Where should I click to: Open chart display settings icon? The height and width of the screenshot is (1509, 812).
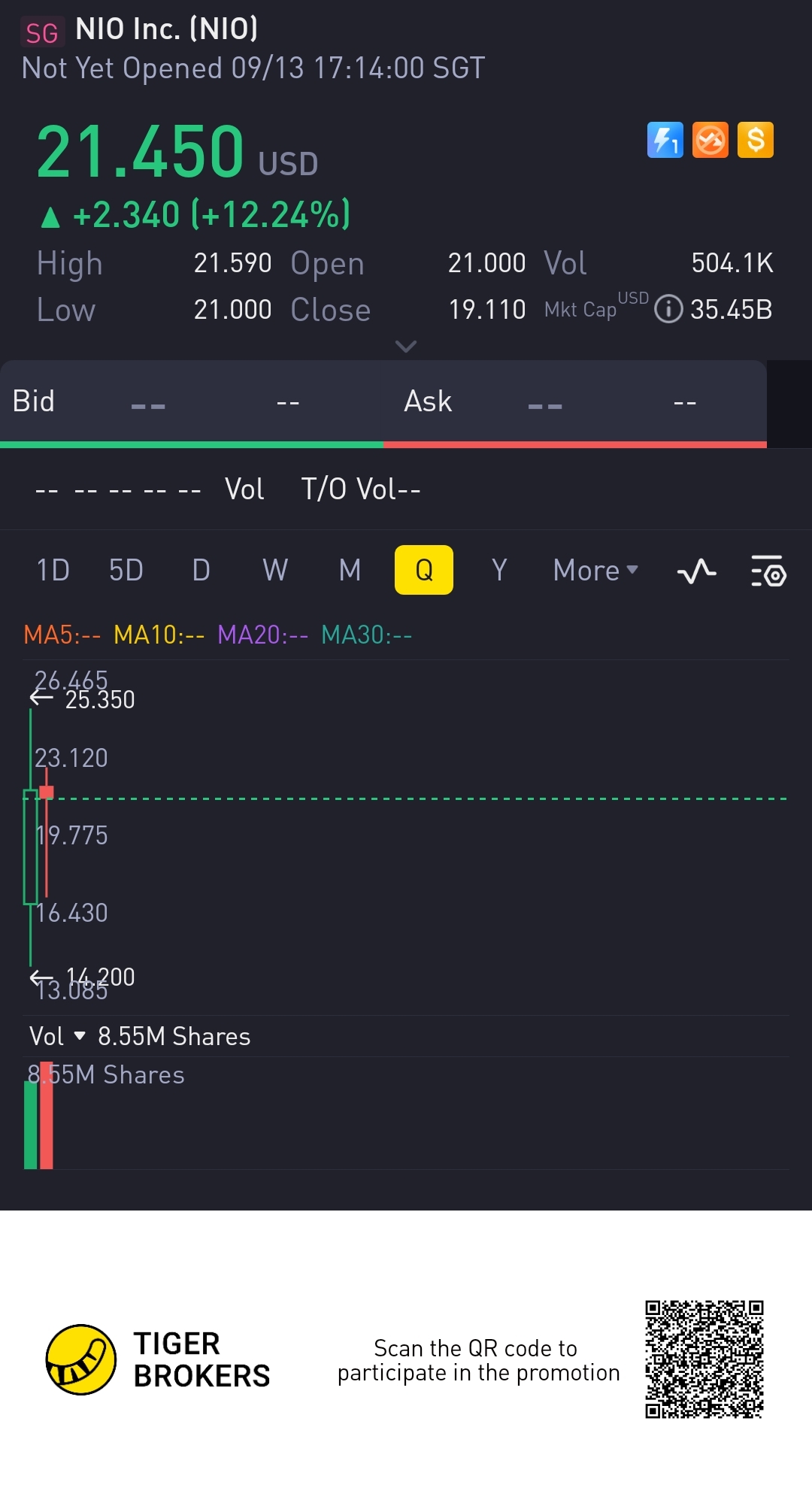coord(768,571)
